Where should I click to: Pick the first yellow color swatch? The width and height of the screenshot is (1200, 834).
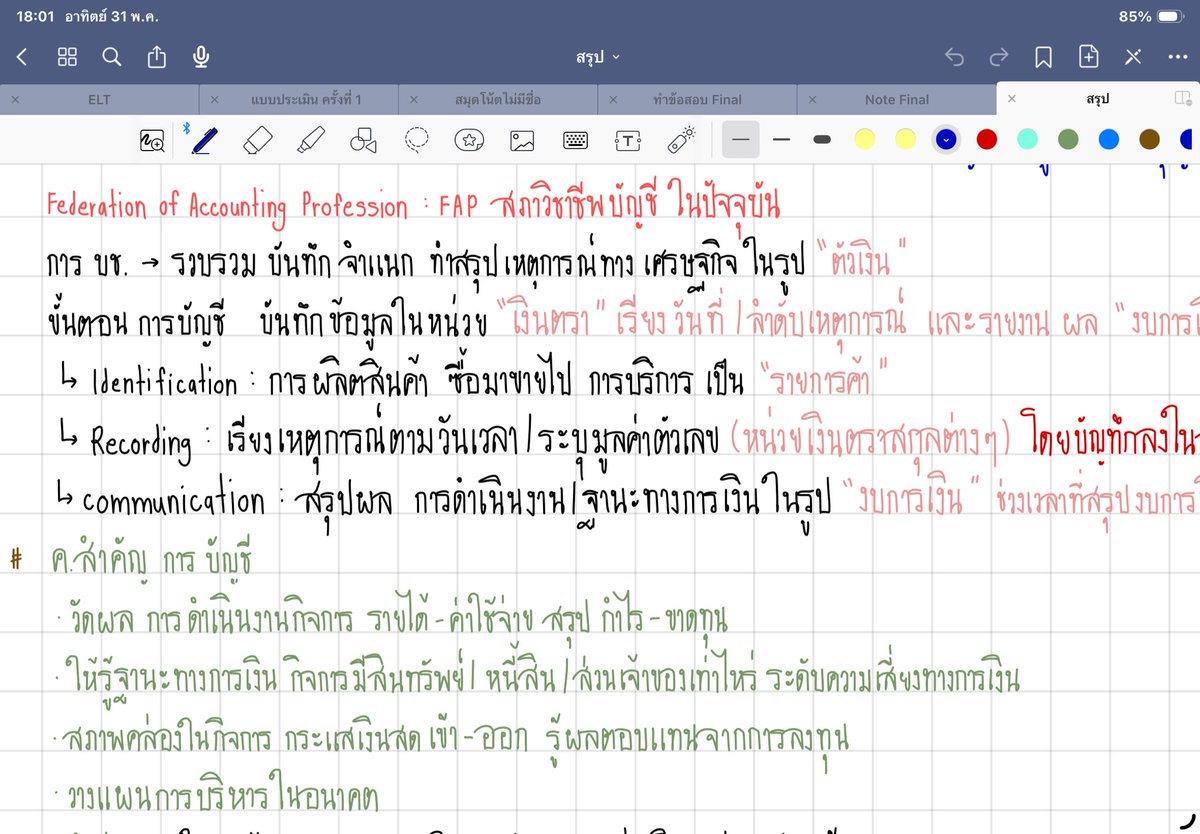[866, 139]
